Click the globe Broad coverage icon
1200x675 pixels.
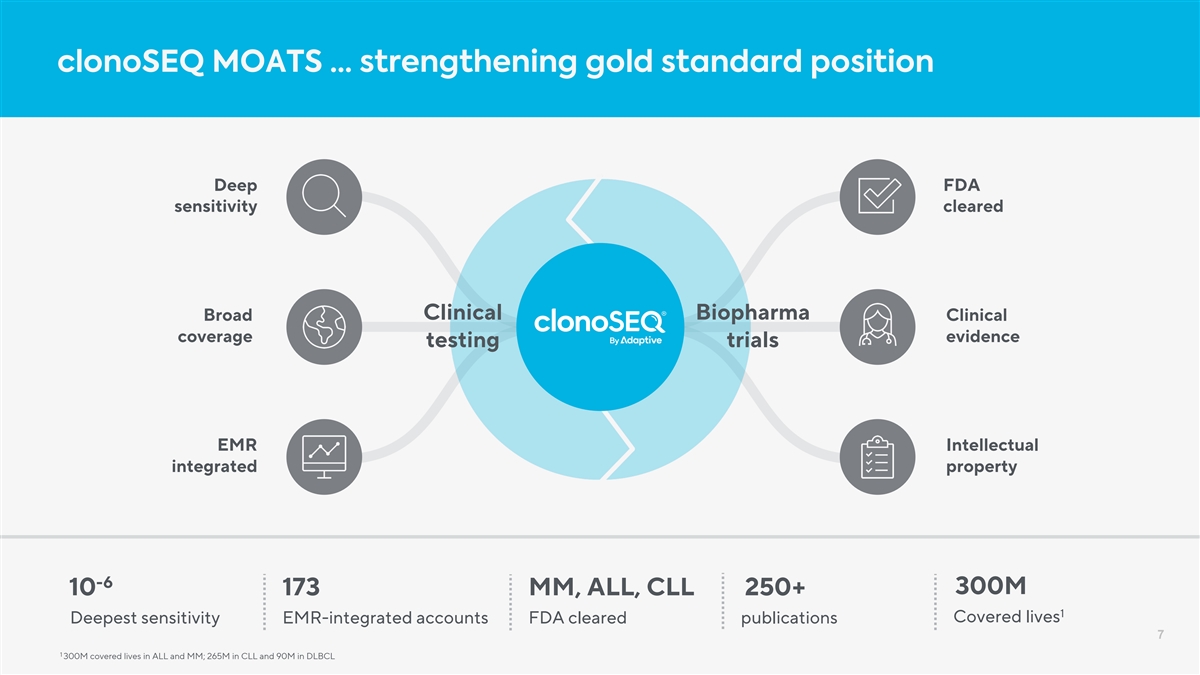click(324, 327)
